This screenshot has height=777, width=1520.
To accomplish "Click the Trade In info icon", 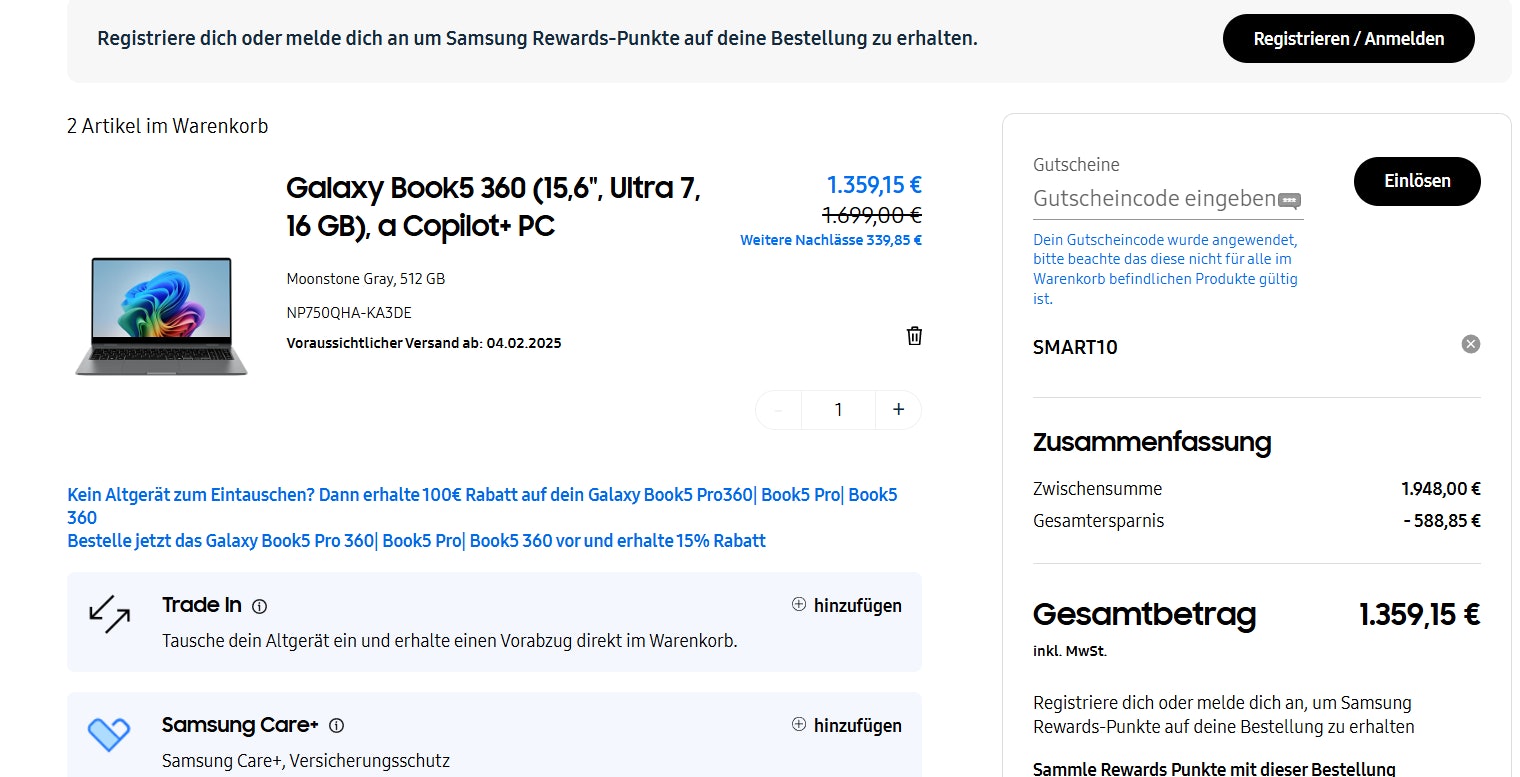I will pos(260,606).
